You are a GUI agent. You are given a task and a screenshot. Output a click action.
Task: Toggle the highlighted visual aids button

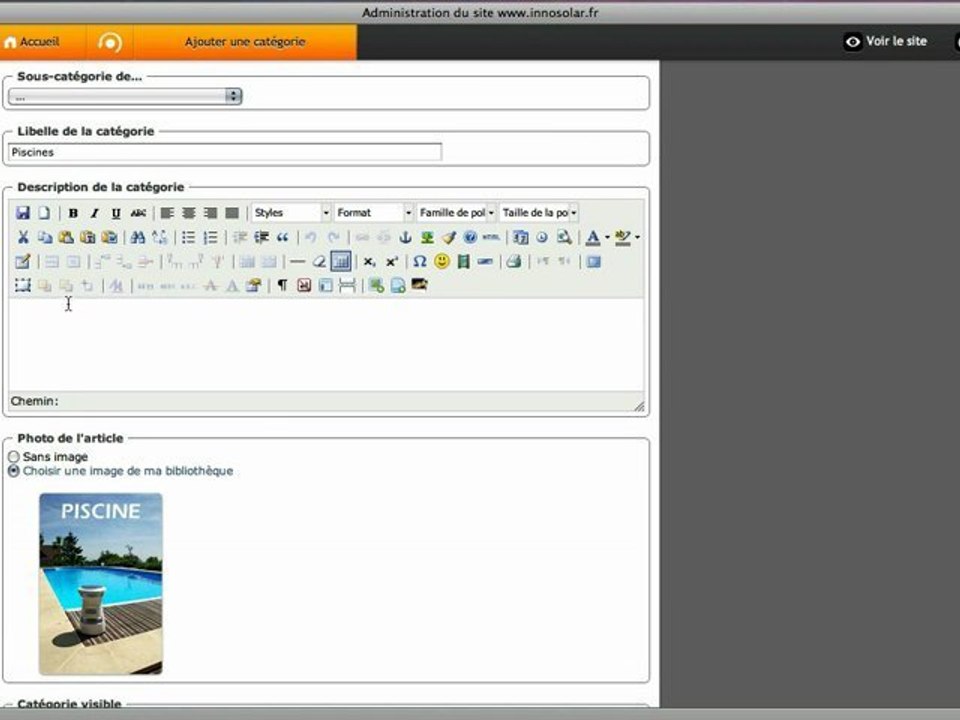click(x=340, y=261)
